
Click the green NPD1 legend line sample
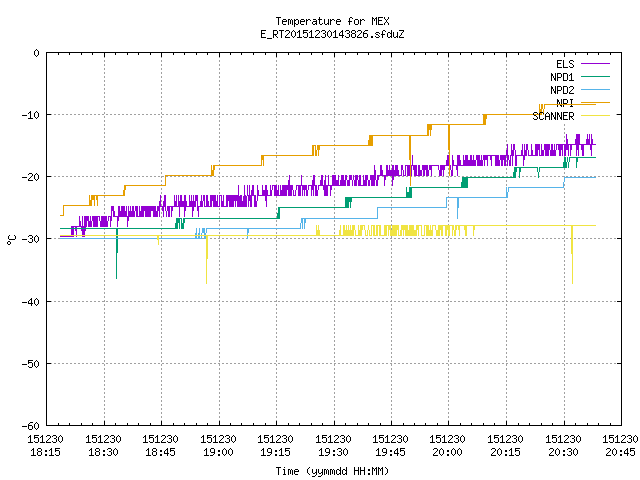pos(595,76)
